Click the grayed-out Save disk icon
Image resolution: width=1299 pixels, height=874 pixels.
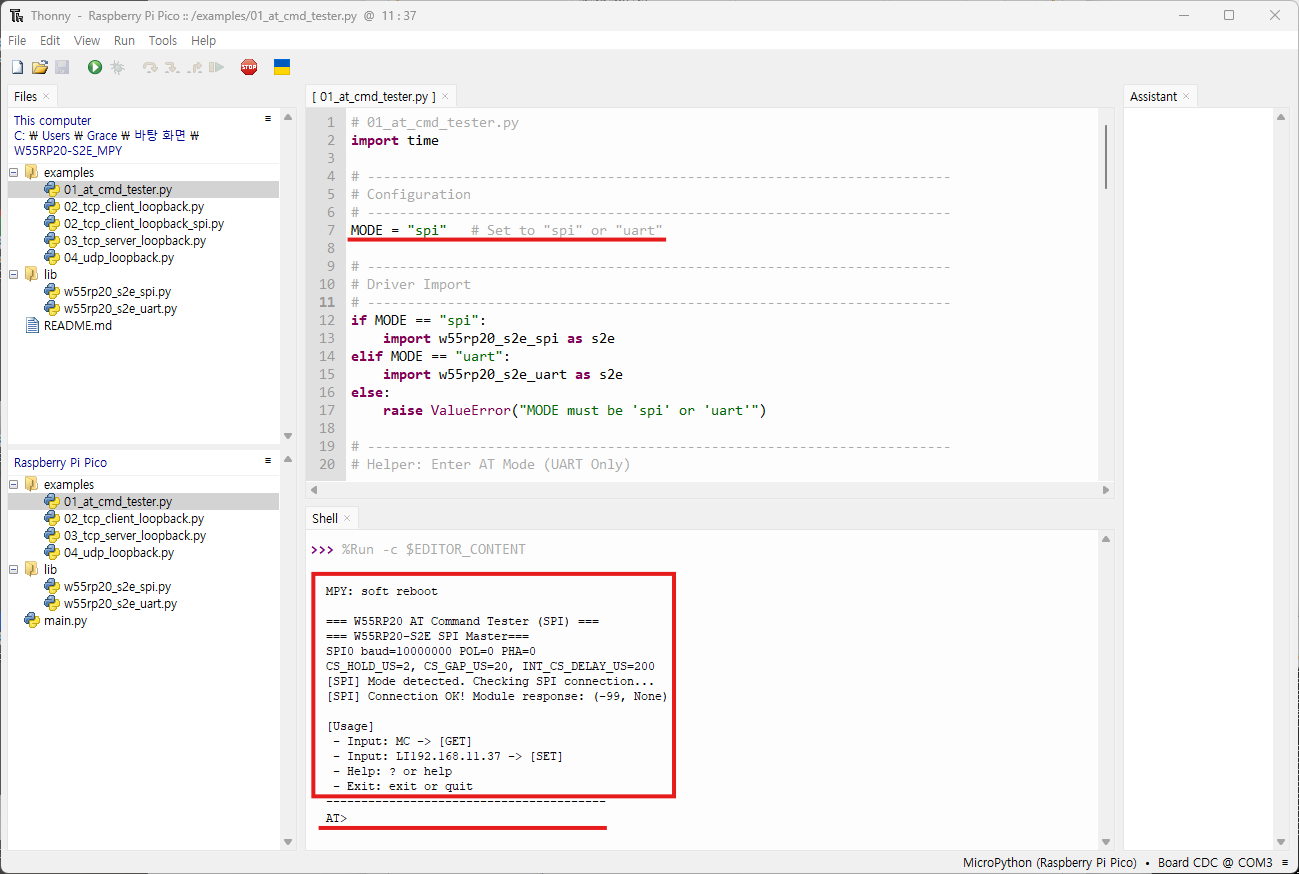coord(62,67)
